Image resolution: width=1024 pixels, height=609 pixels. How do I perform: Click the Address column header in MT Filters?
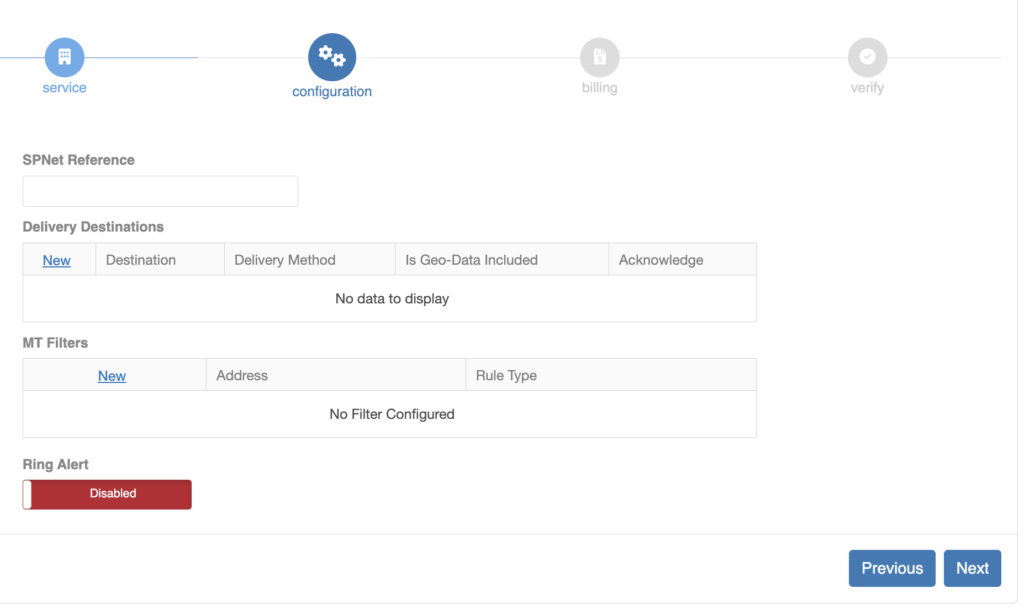tap(242, 376)
